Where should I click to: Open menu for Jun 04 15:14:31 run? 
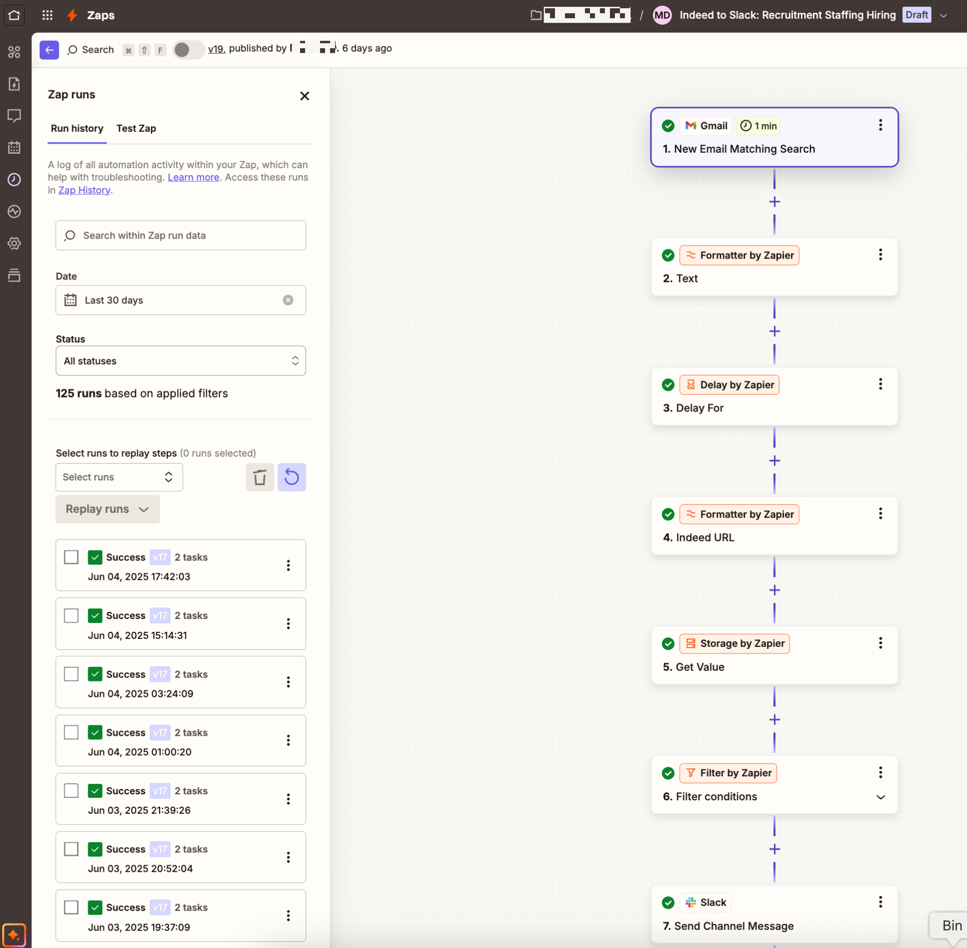tap(288, 624)
